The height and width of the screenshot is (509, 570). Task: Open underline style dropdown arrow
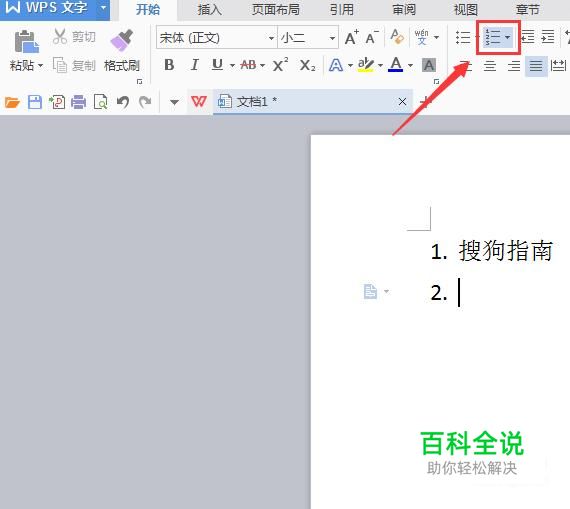coord(232,66)
